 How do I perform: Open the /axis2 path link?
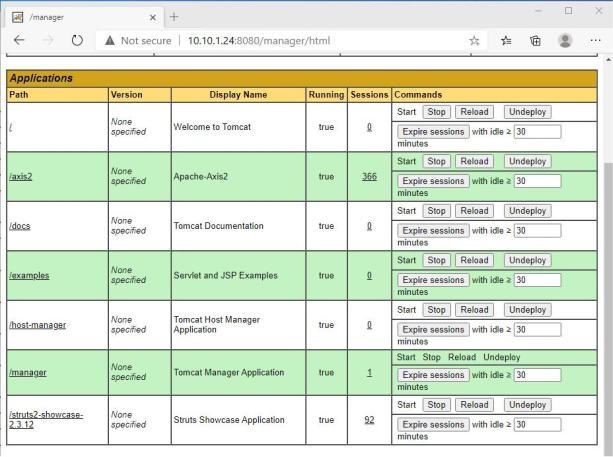tap(21, 176)
